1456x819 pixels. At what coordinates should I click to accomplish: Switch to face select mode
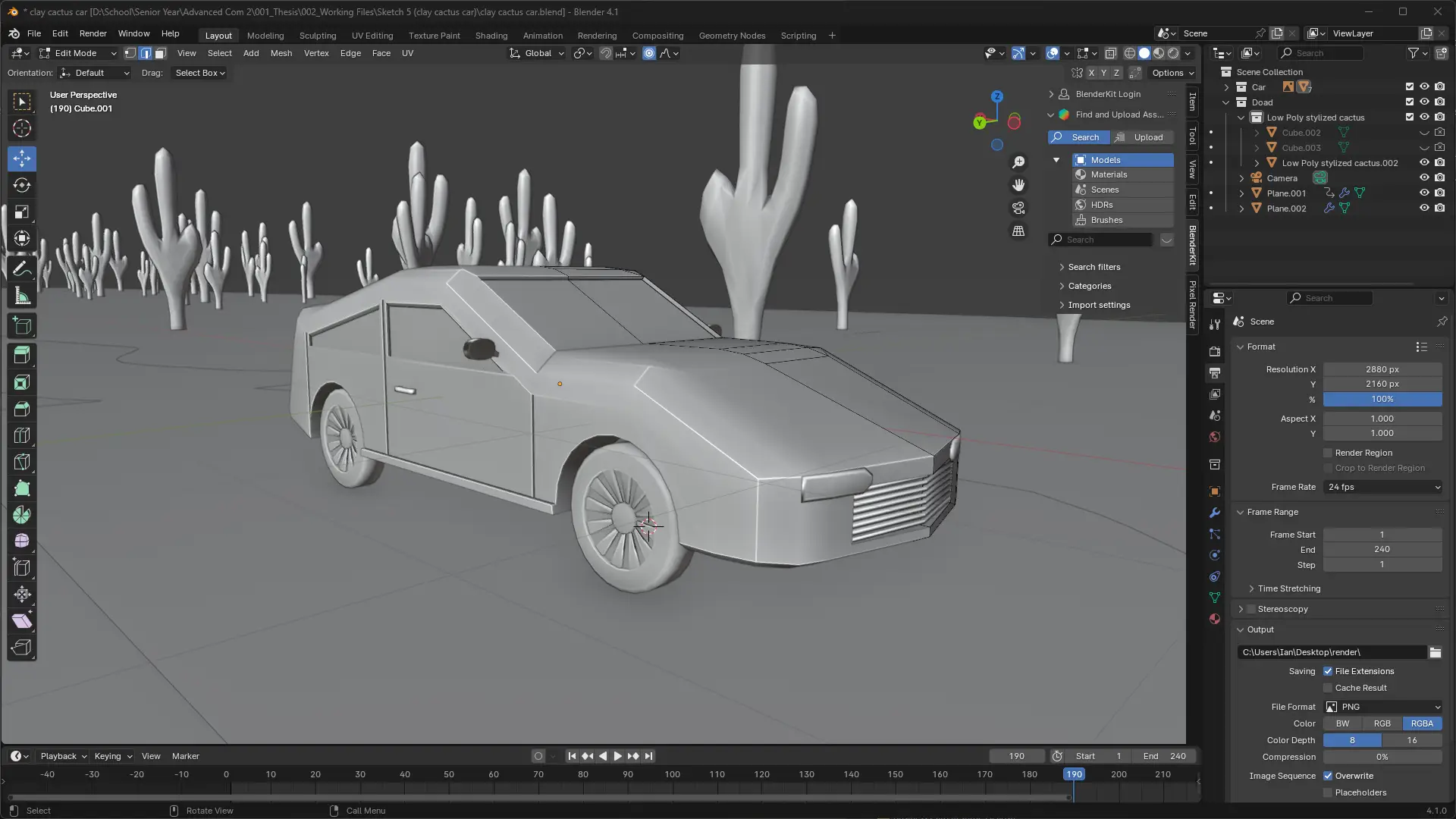161,53
